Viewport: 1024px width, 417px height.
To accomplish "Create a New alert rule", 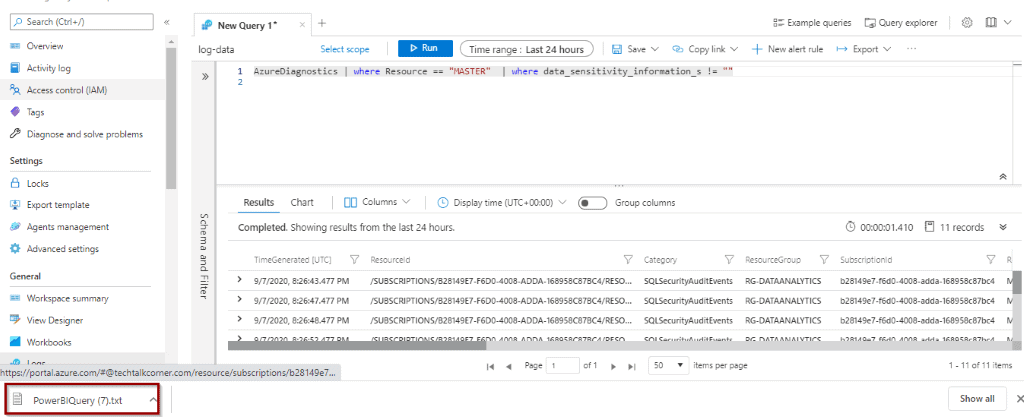I will coord(788,49).
